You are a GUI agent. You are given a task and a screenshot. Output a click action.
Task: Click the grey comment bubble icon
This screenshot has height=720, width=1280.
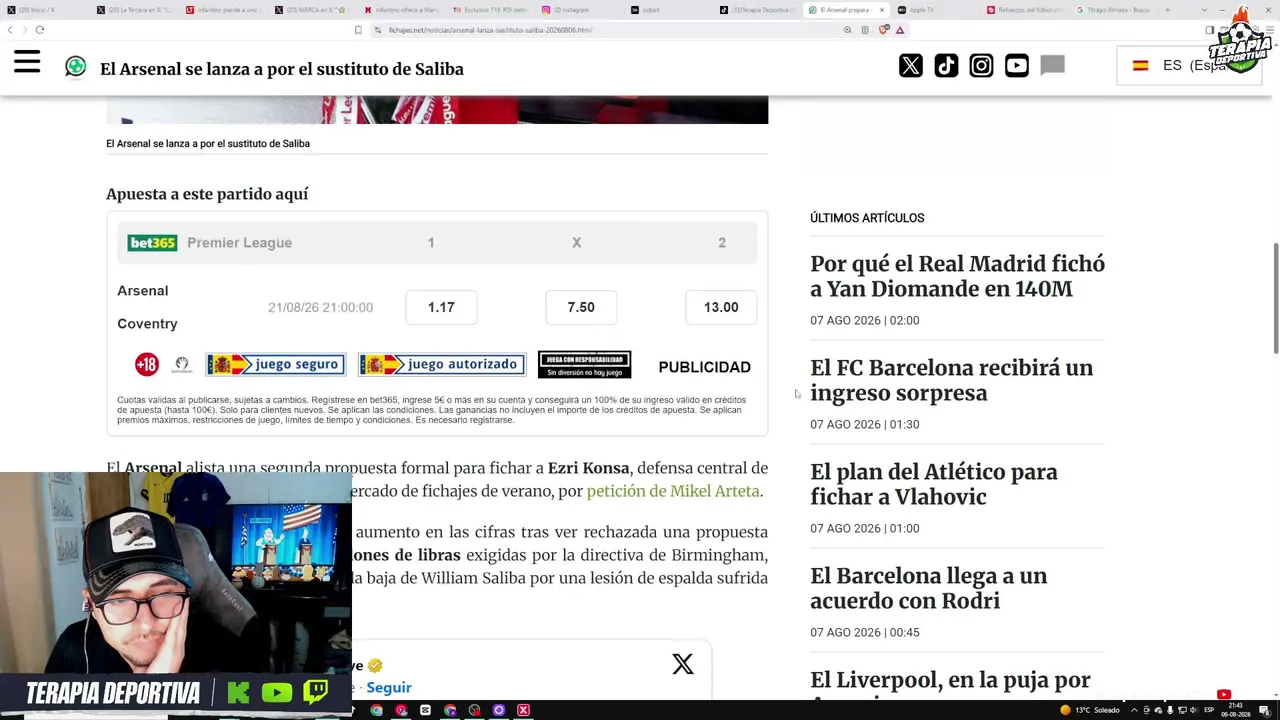click(1052, 66)
